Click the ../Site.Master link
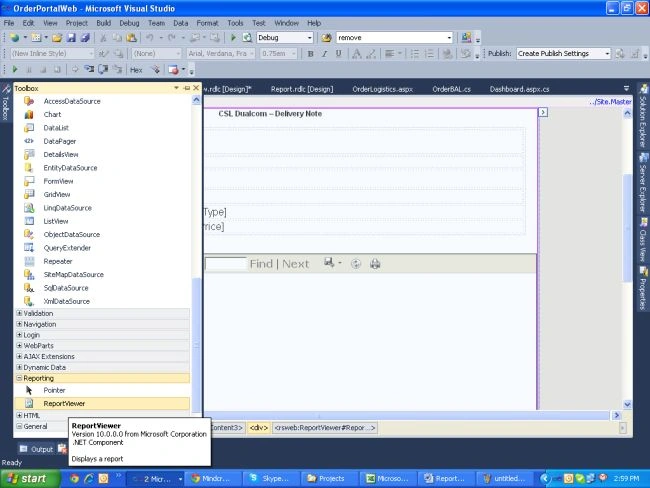 (610, 102)
